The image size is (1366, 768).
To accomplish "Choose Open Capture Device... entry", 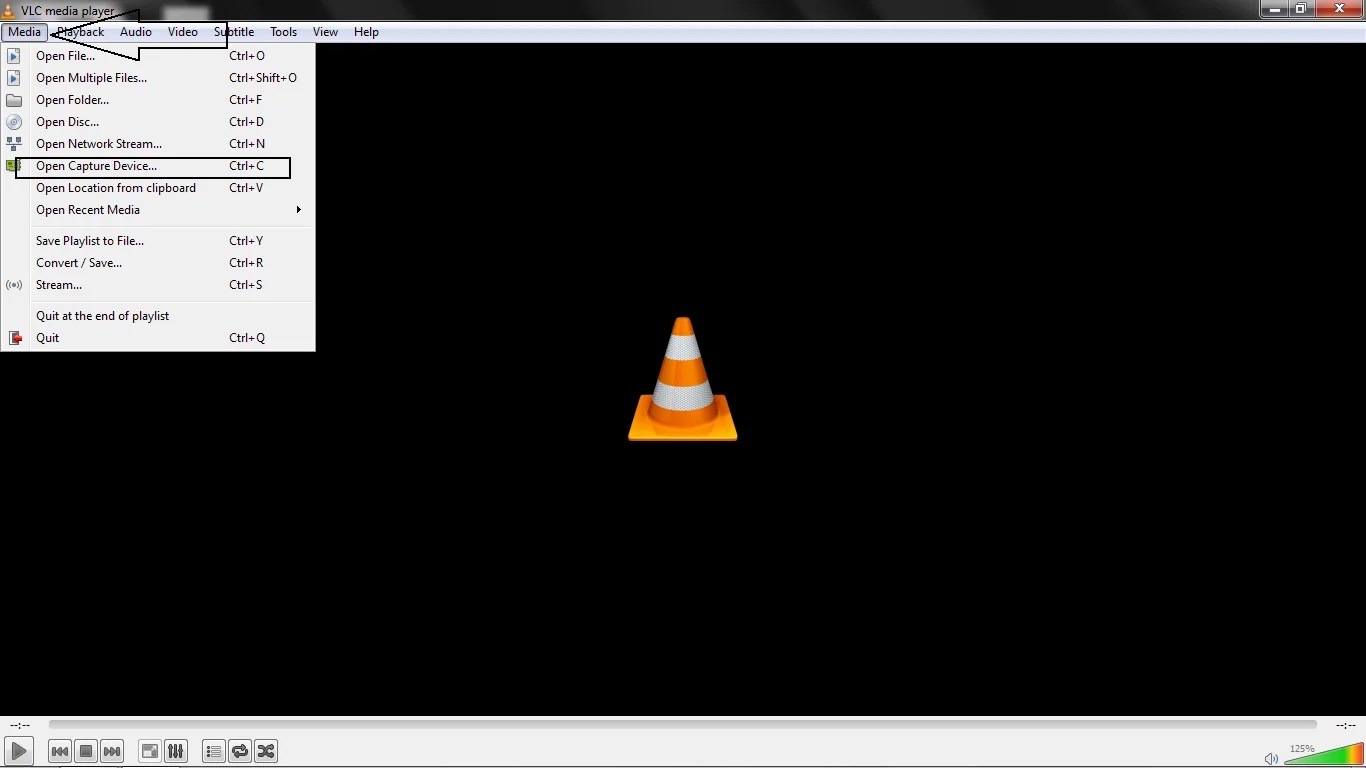I will pos(158,166).
